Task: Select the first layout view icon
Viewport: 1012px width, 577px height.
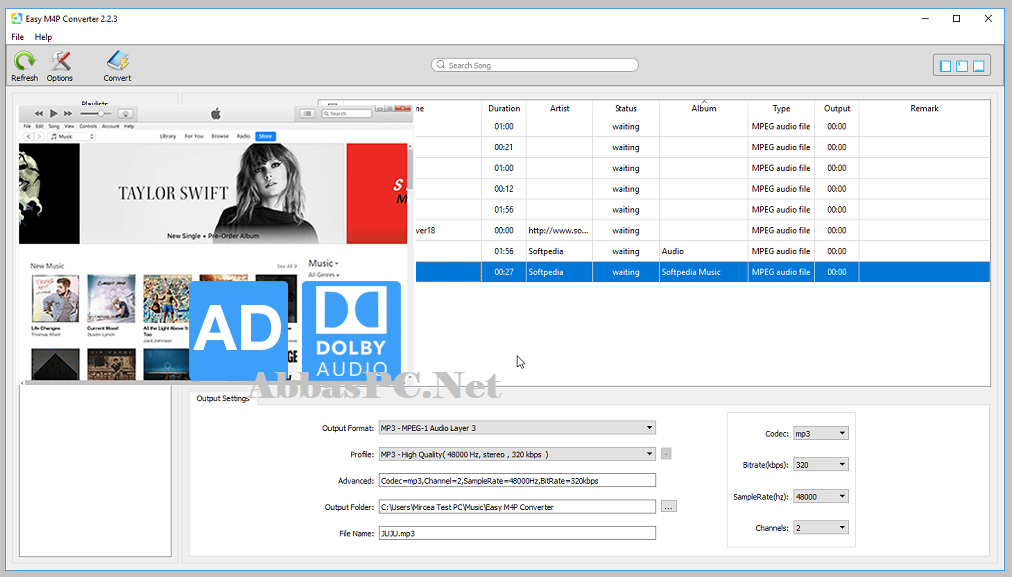Action: [x=946, y=66]
